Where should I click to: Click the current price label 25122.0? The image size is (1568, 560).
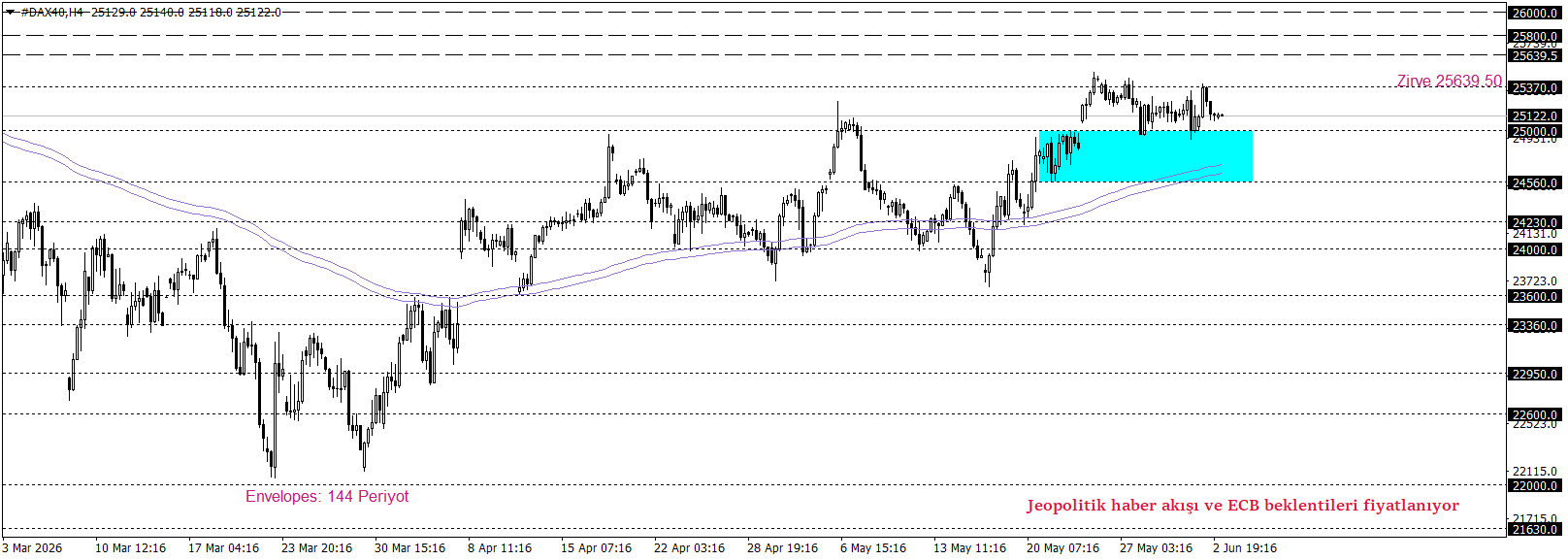coord(1535,115)
